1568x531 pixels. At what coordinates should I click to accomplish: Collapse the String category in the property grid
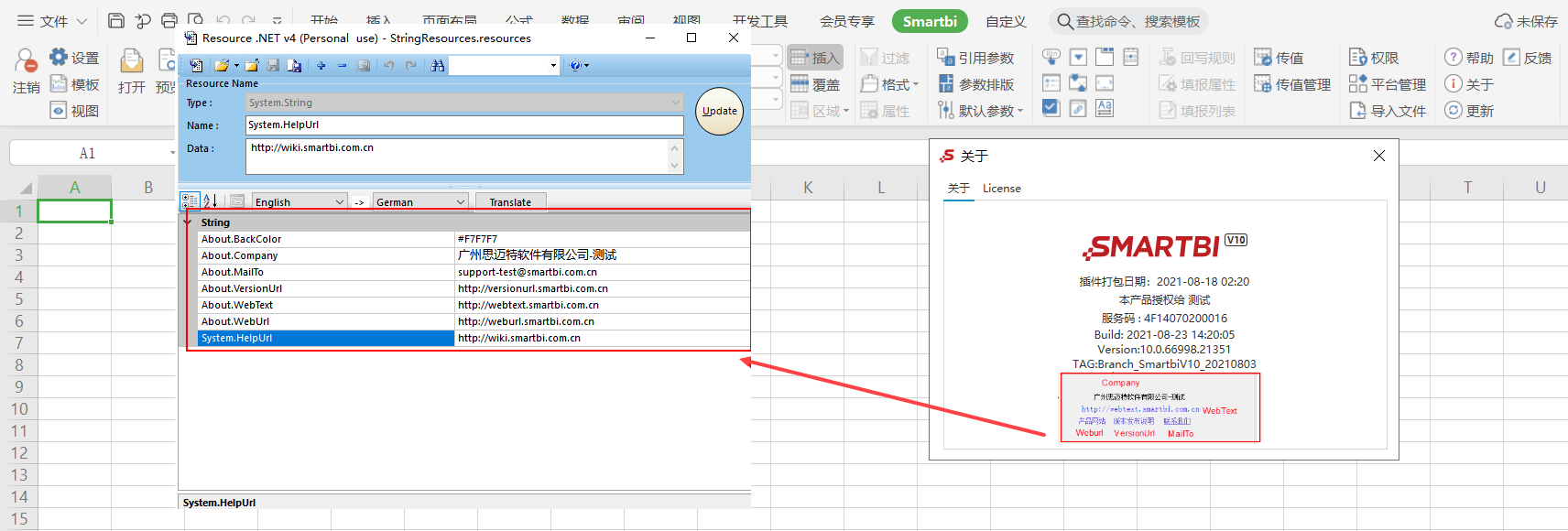coord(188,222)
